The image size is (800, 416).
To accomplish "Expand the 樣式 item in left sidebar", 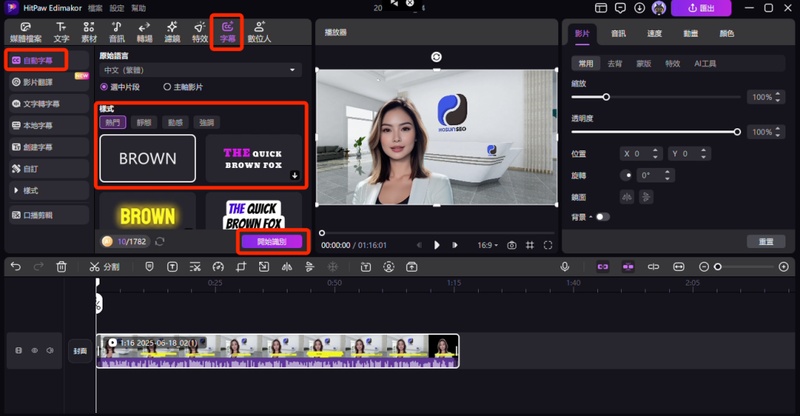I will pyautogui.click(x=30, y=190).
